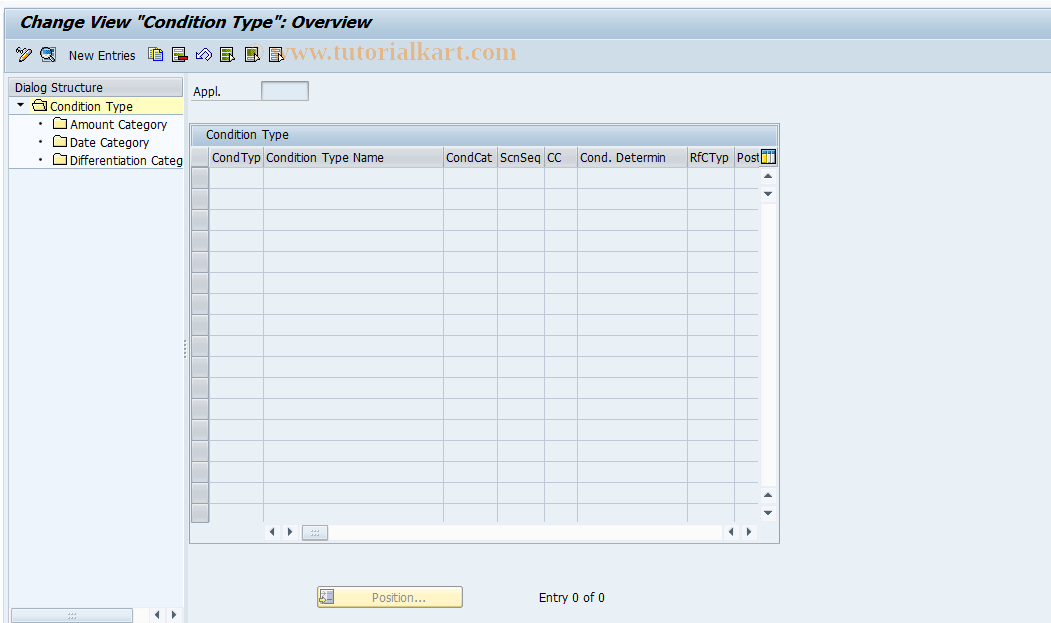The width and height of the screenshot is (1051, 623).
Task: Click the ScnSeq column header
Action: 520,158
